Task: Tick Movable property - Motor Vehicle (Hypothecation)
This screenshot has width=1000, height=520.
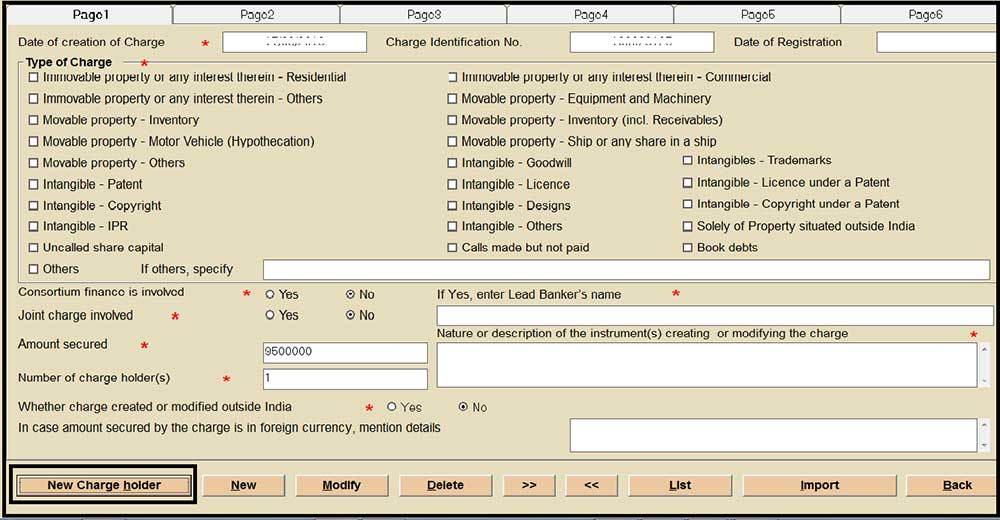Action: click(x=34, y=142)
